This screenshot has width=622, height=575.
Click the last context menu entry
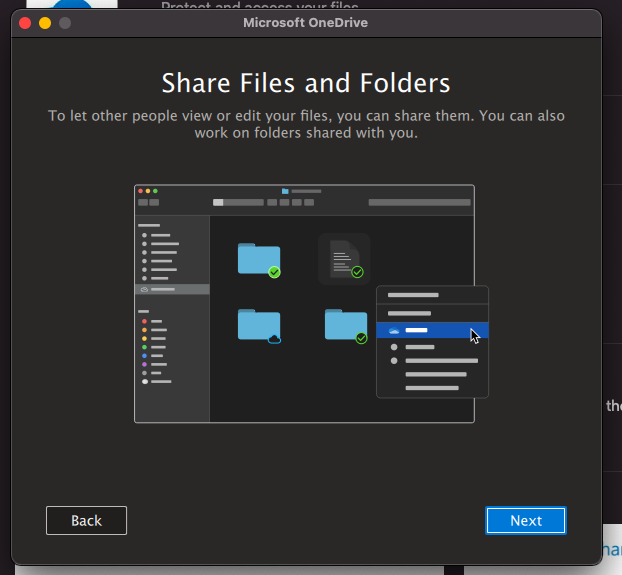click(431, 387)
